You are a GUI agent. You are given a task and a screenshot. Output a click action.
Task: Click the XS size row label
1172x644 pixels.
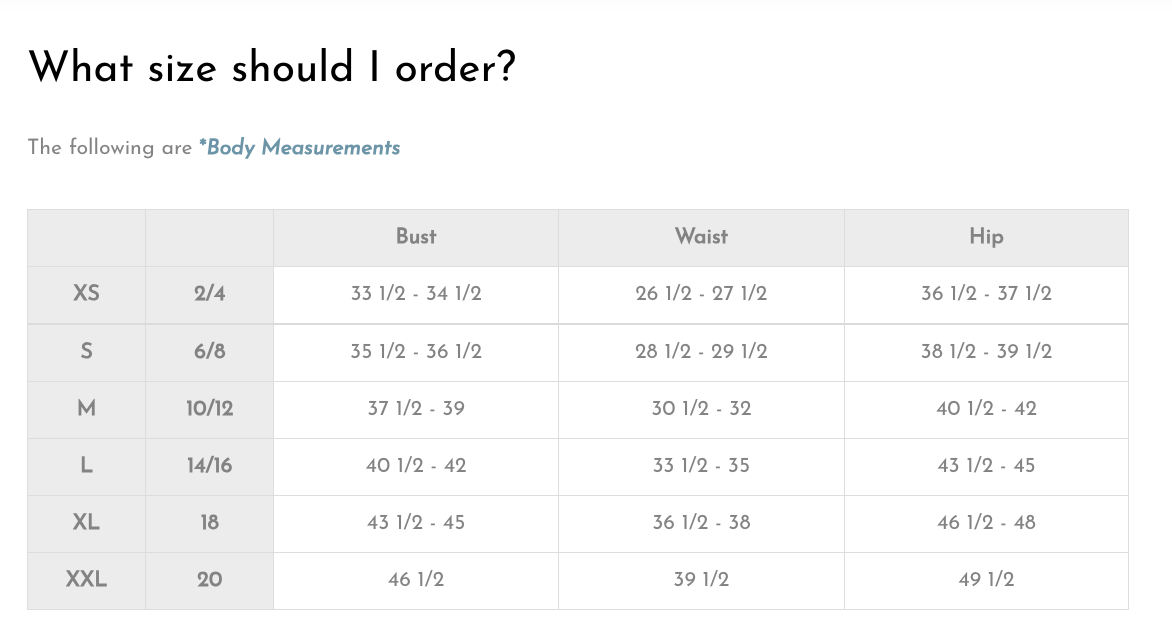click(86, 294)
